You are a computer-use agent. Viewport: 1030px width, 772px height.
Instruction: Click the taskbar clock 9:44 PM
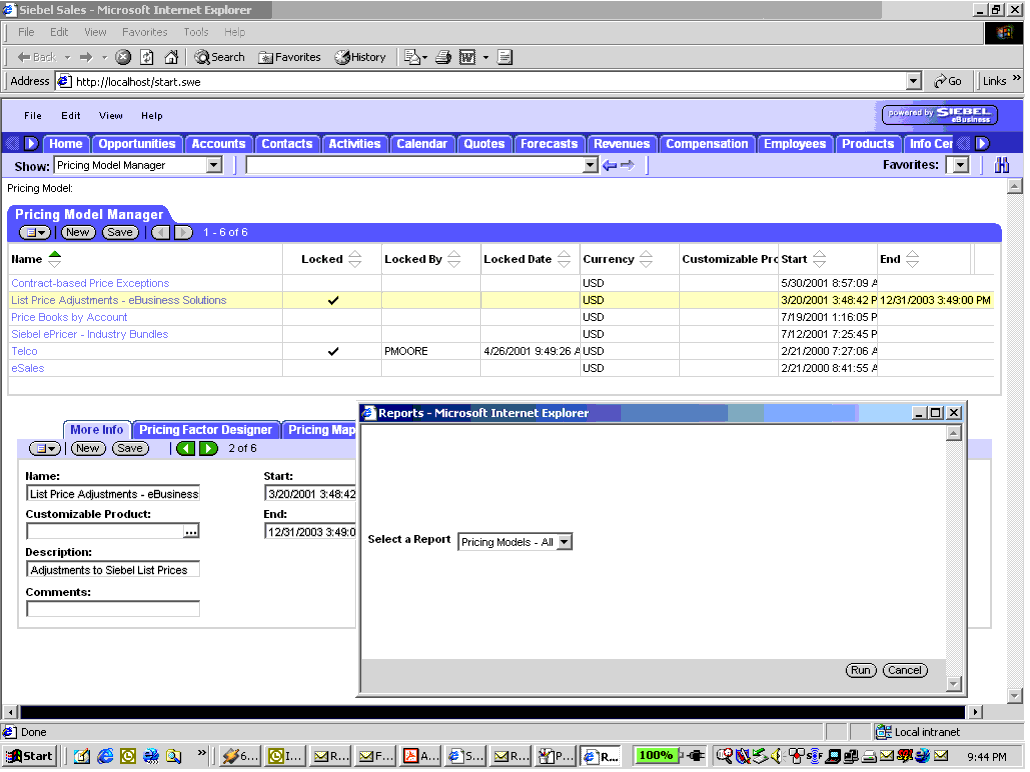coord(987,756)
